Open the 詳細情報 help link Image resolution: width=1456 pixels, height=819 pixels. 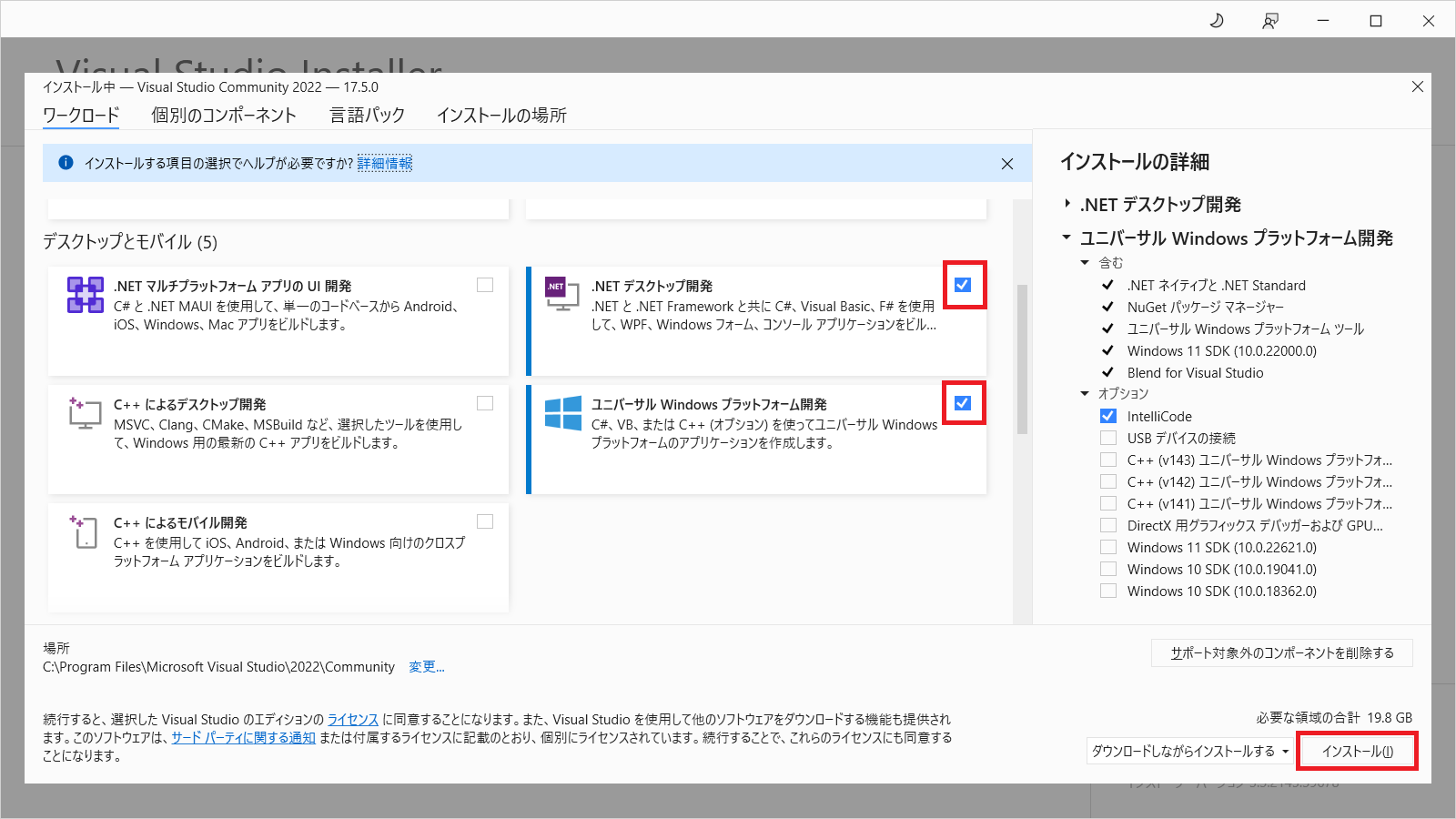tap(385, 163)
